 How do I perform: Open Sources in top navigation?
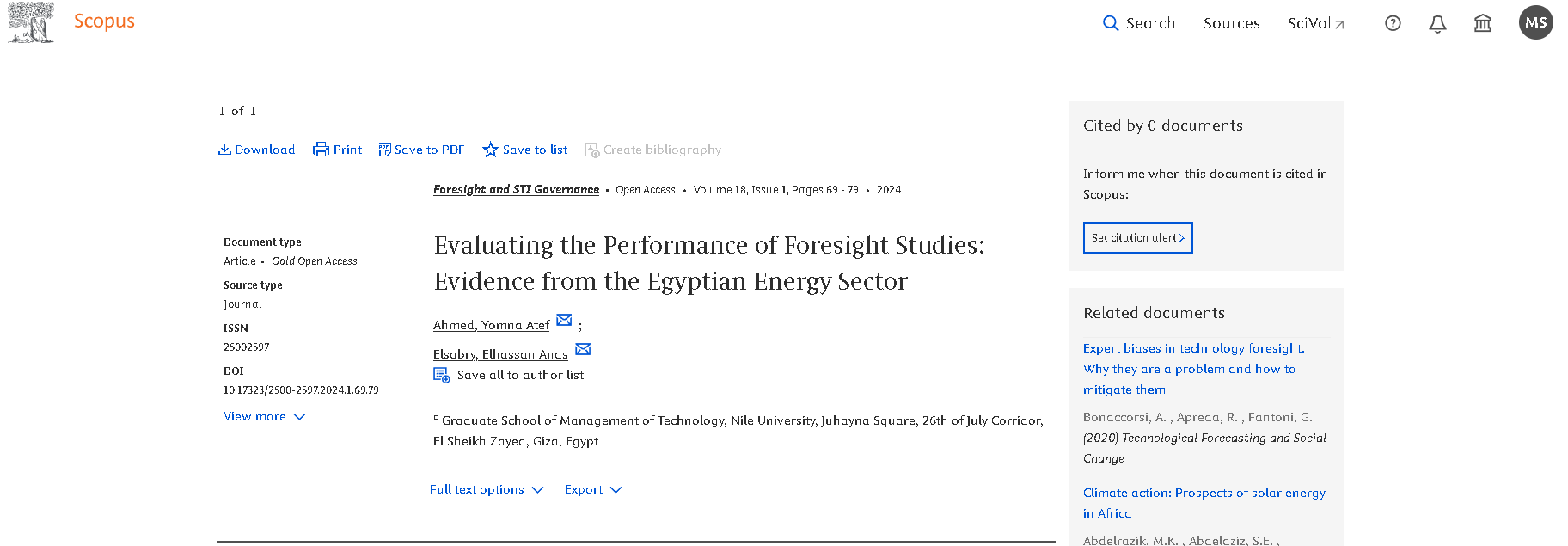point(1231,23)
